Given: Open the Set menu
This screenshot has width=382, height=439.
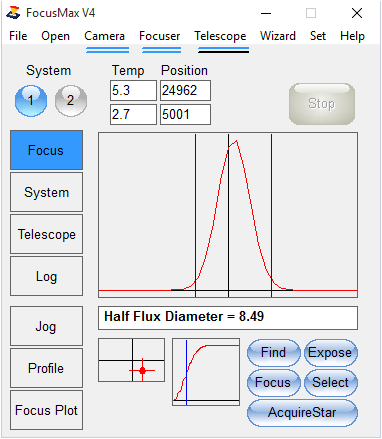Looking at the screenshot, I should [x=318, y=36].
